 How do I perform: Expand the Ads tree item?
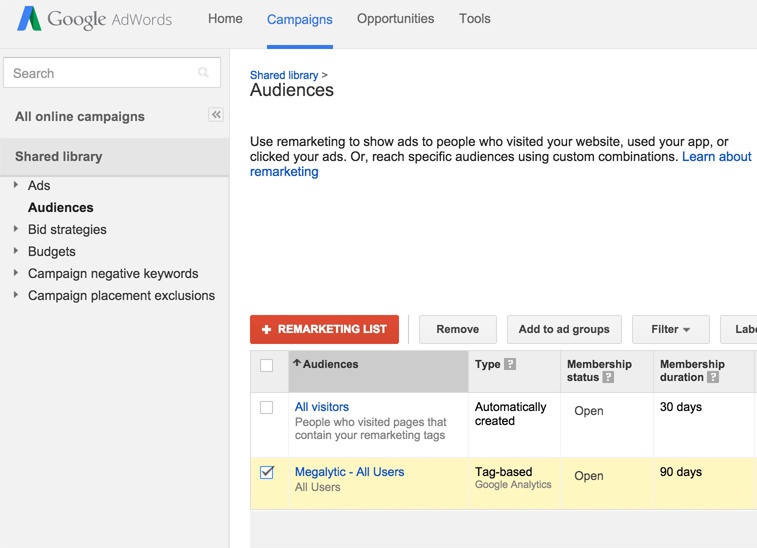[x=16, y=185]
